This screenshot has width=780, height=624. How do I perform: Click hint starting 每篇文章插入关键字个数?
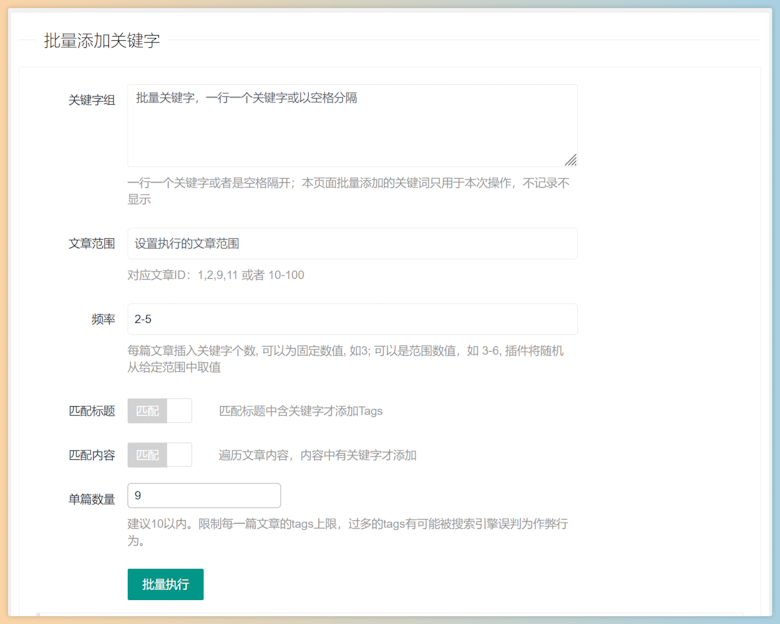coord(346,359)
